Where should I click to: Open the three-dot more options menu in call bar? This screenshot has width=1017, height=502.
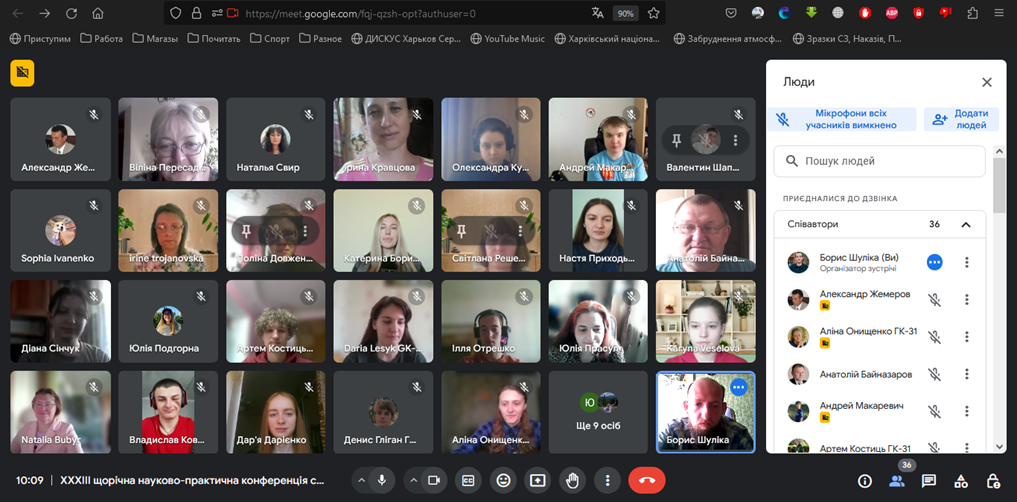607,480
